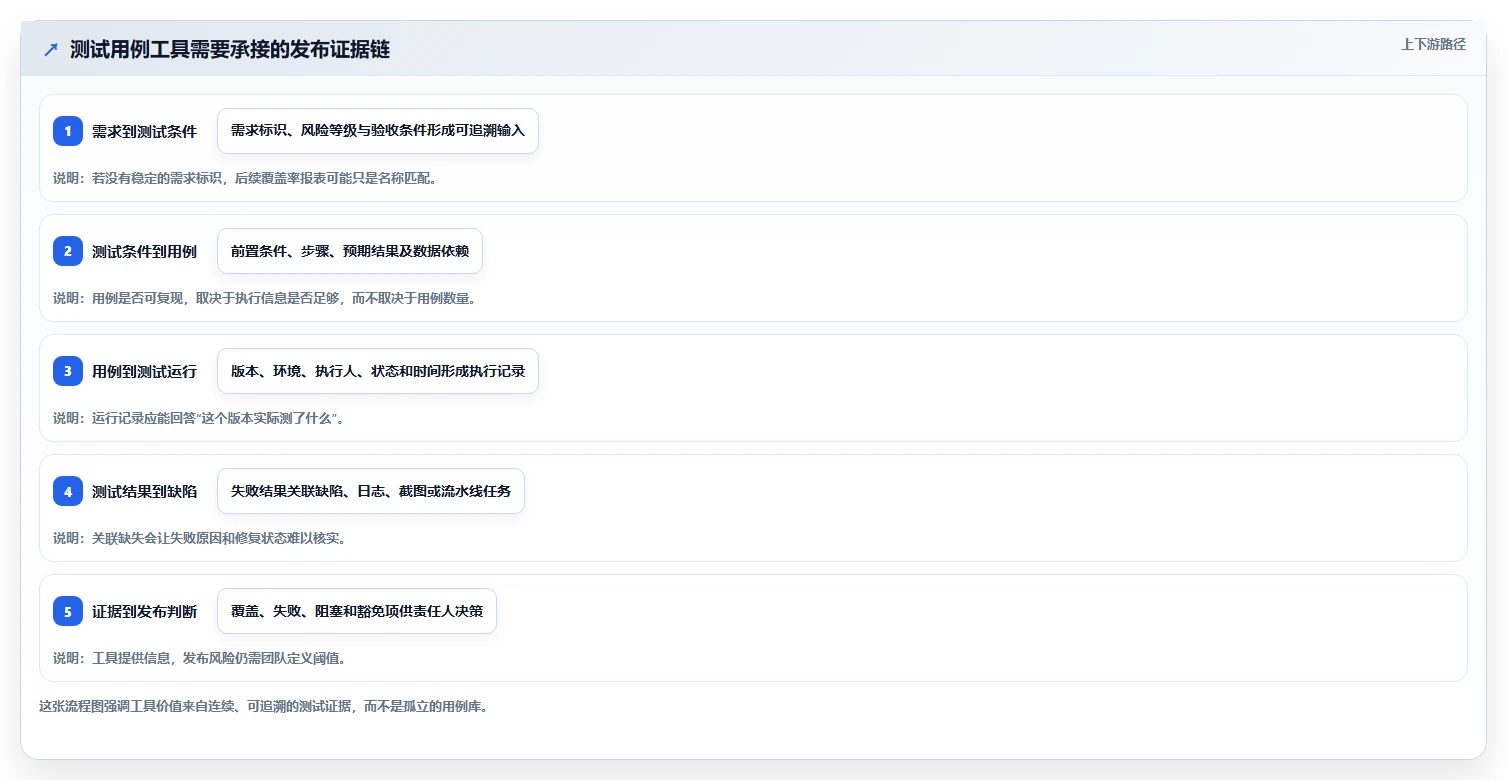Click step number badge 5
Viewport: 1507px width, 780px height.
tap(68, 611)
